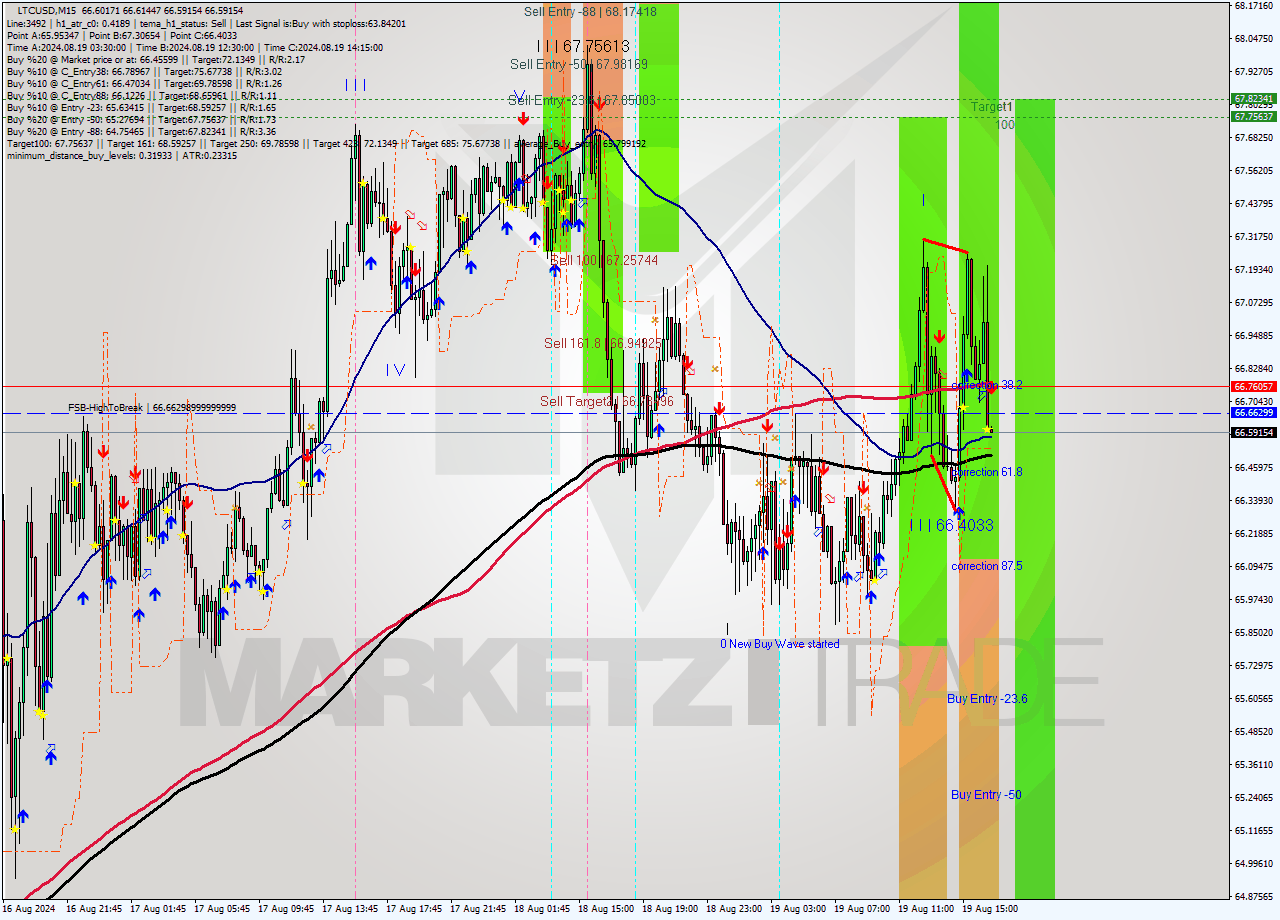Click the '16 Aug 2024' time axis label

pos(29,909)
